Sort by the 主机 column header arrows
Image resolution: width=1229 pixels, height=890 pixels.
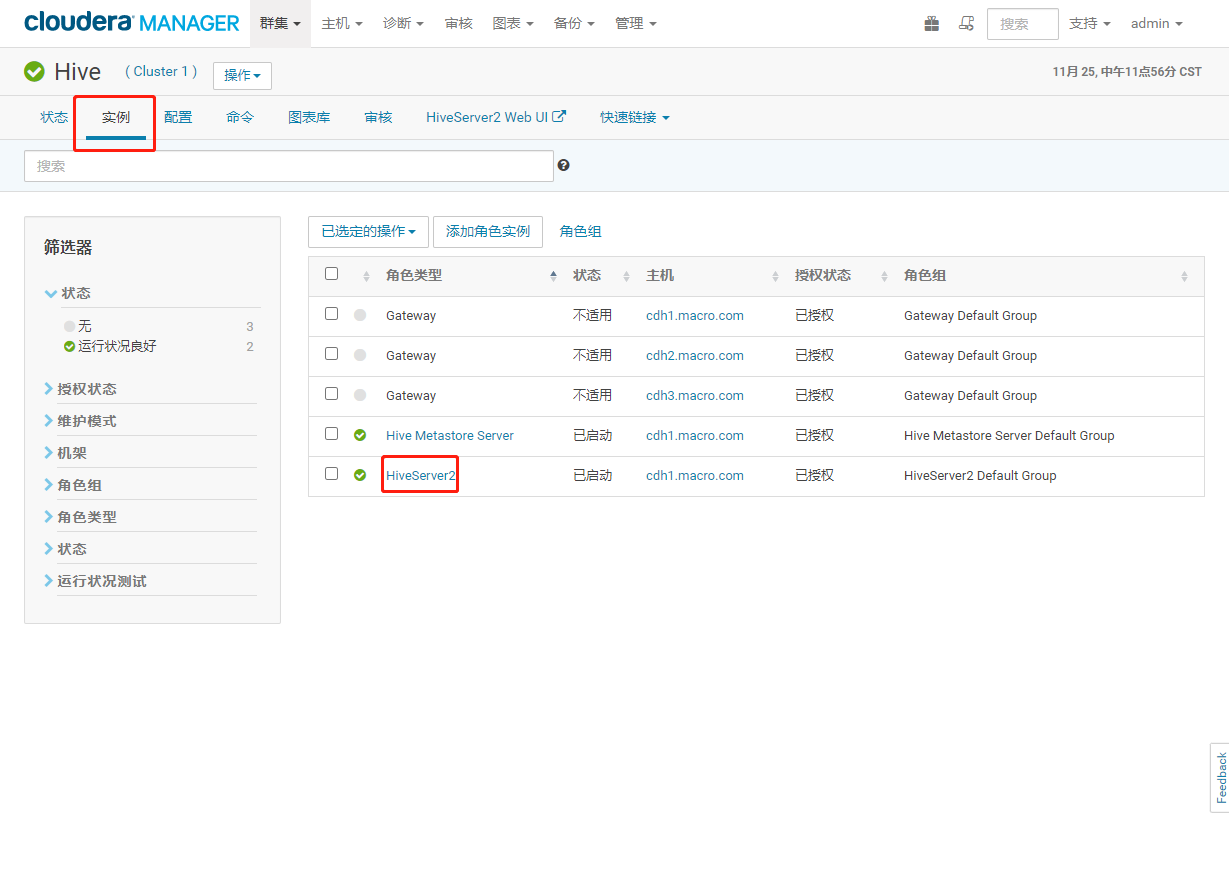pyautogui.click(x=776, y=276)
